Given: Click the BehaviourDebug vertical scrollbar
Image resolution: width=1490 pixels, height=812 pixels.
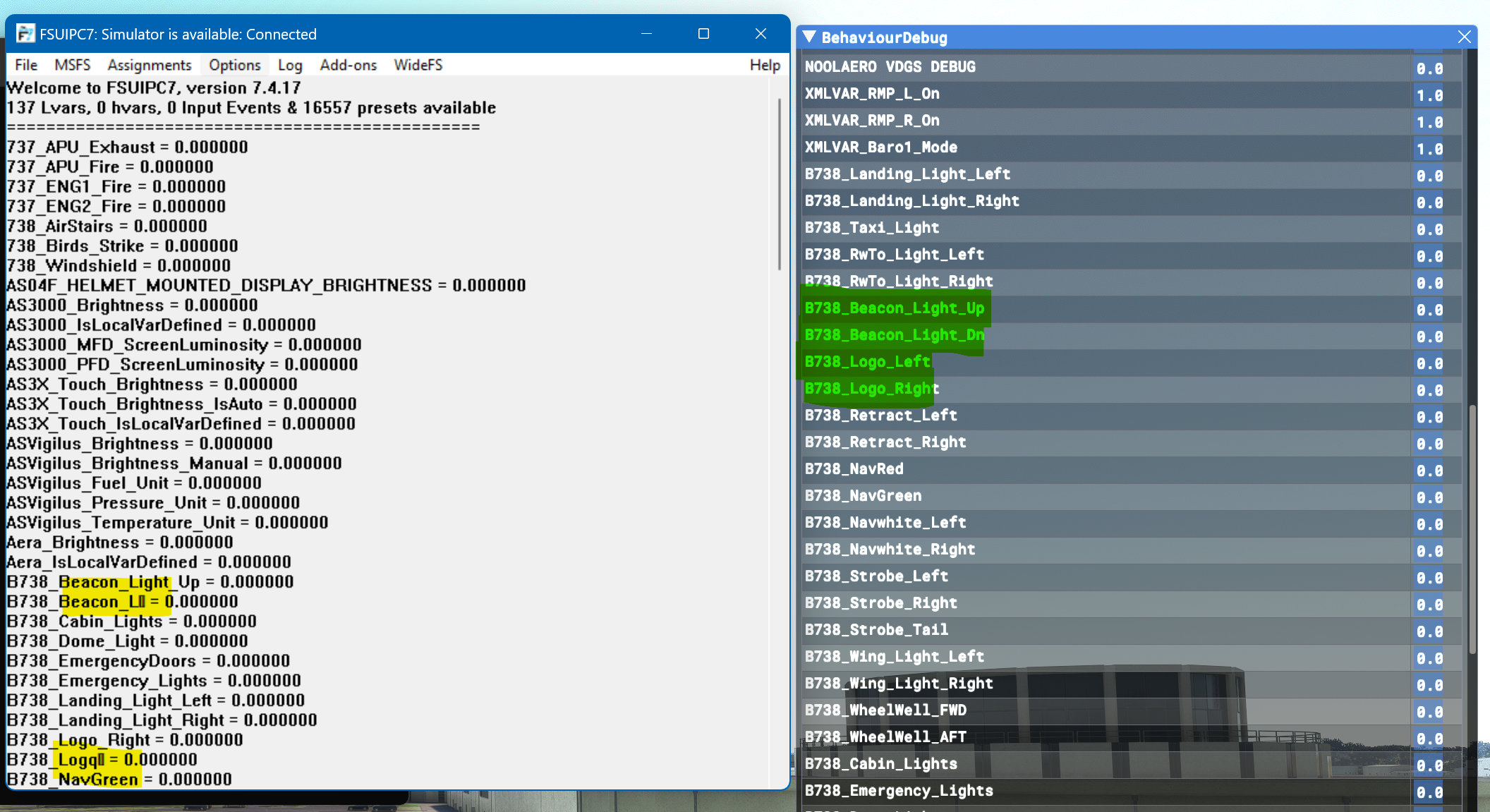Looking at the screenshot, I should click(1472, 529).
